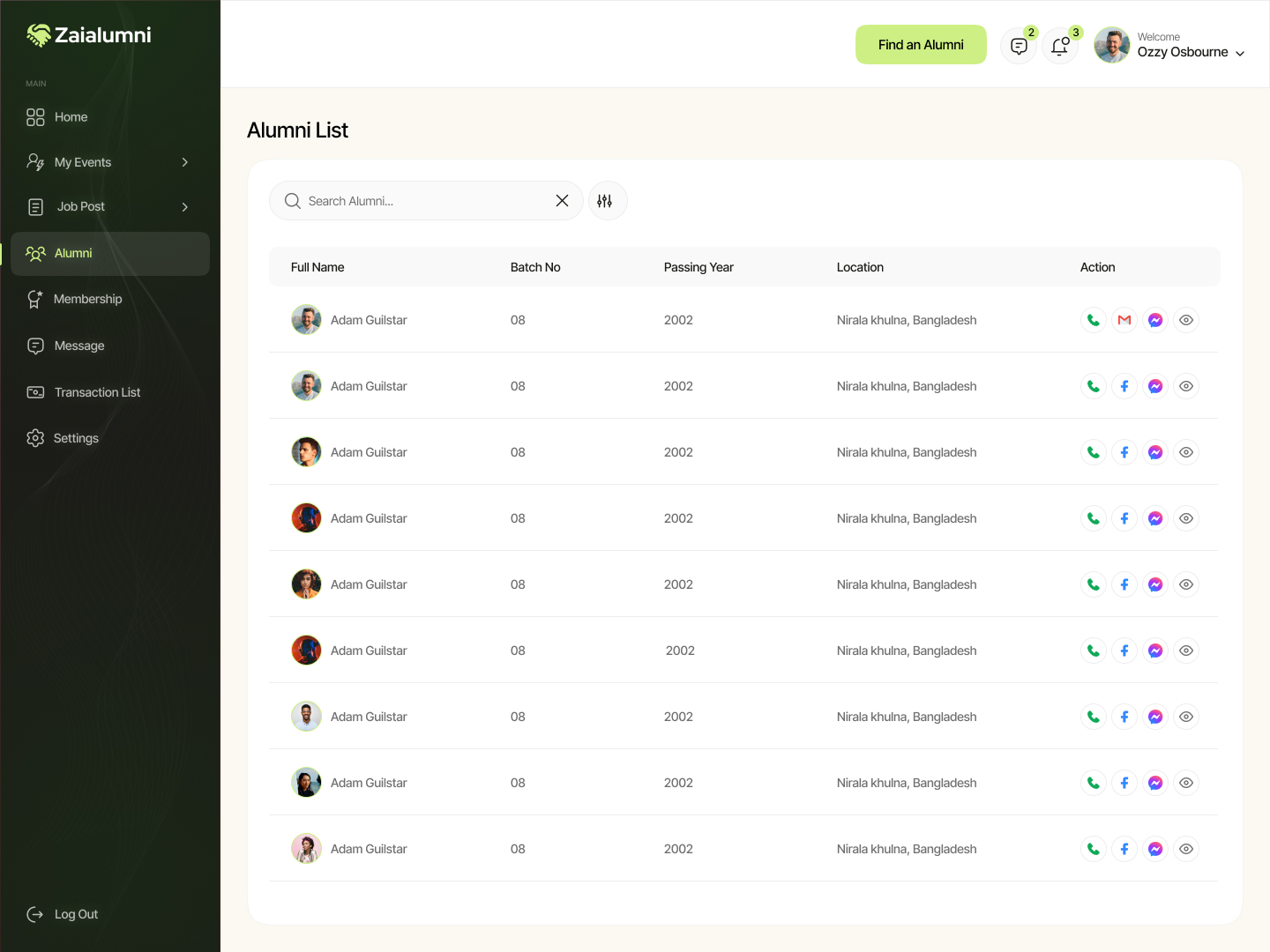Open the Alumni section in the sidebar
This screenshot has width=1270, height=952.
point(72,253)
